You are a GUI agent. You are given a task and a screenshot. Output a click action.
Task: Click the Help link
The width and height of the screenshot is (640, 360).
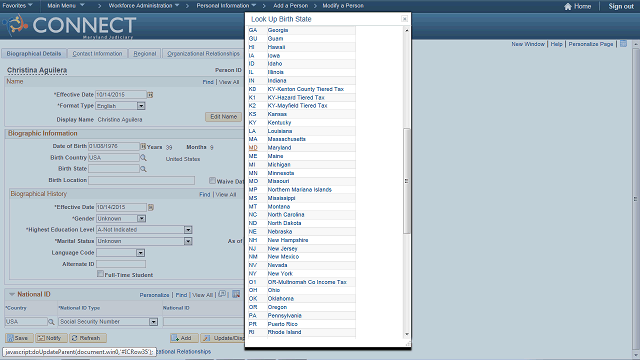pyautogui.click(x=556, y=44)
